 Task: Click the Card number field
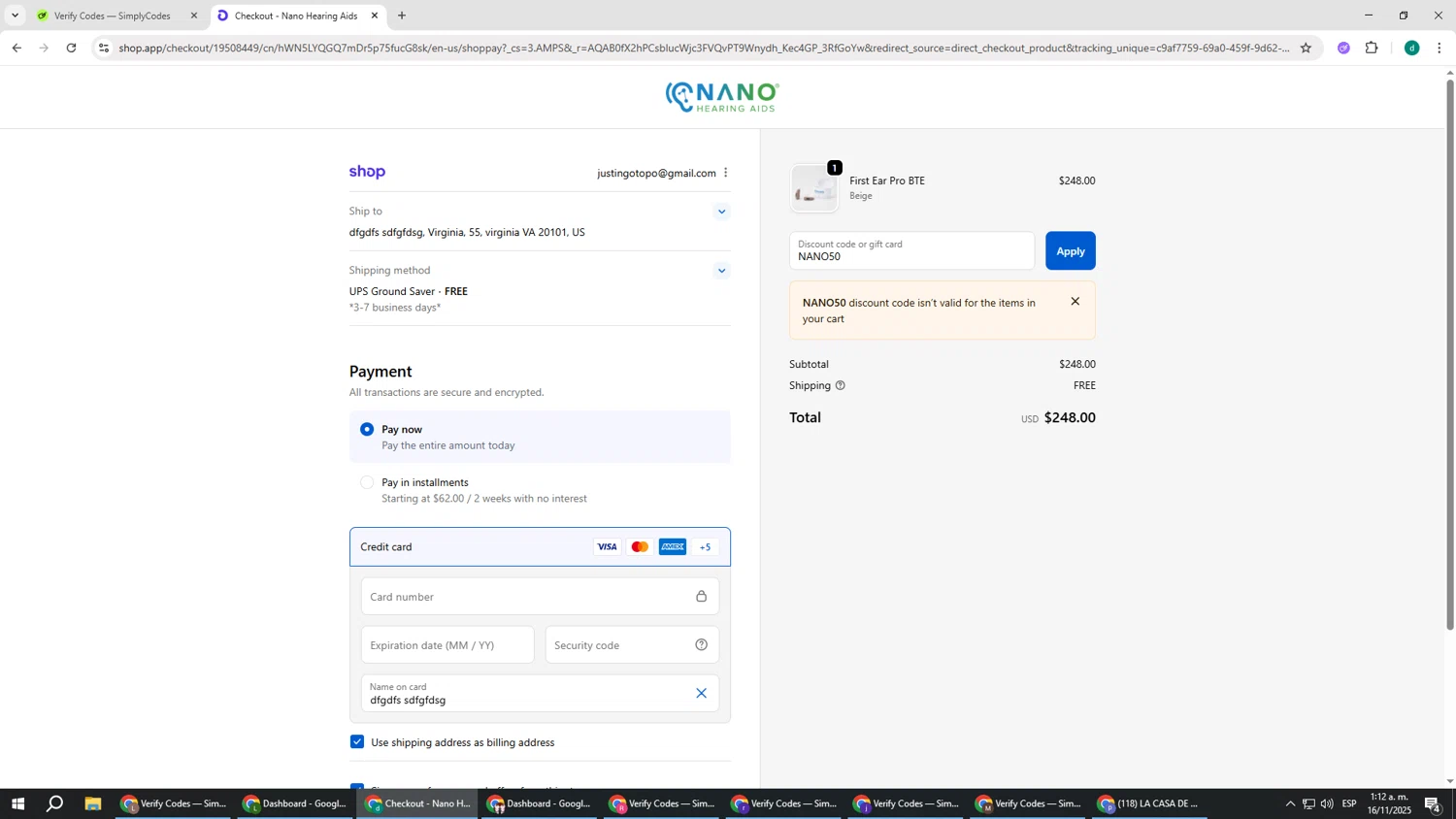click(540, 597)
